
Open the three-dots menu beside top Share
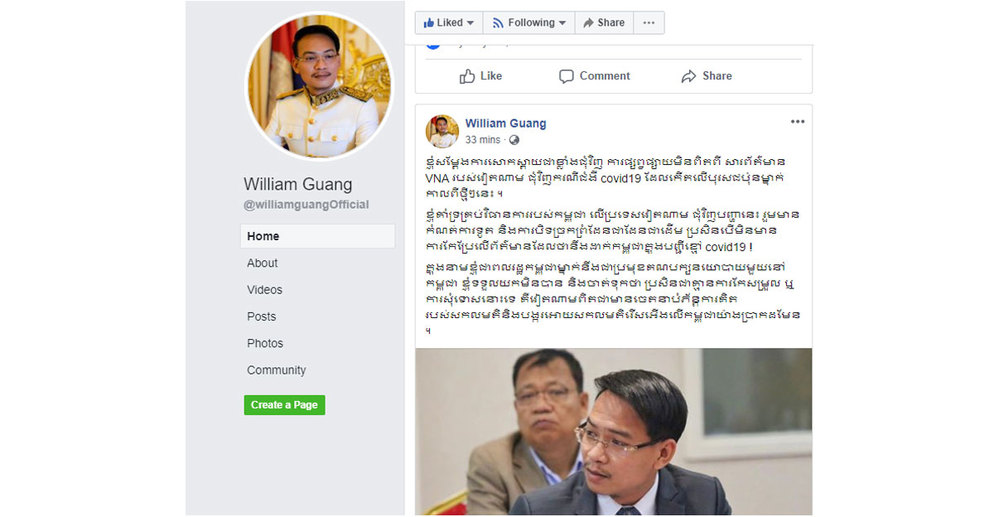point(649,23)
